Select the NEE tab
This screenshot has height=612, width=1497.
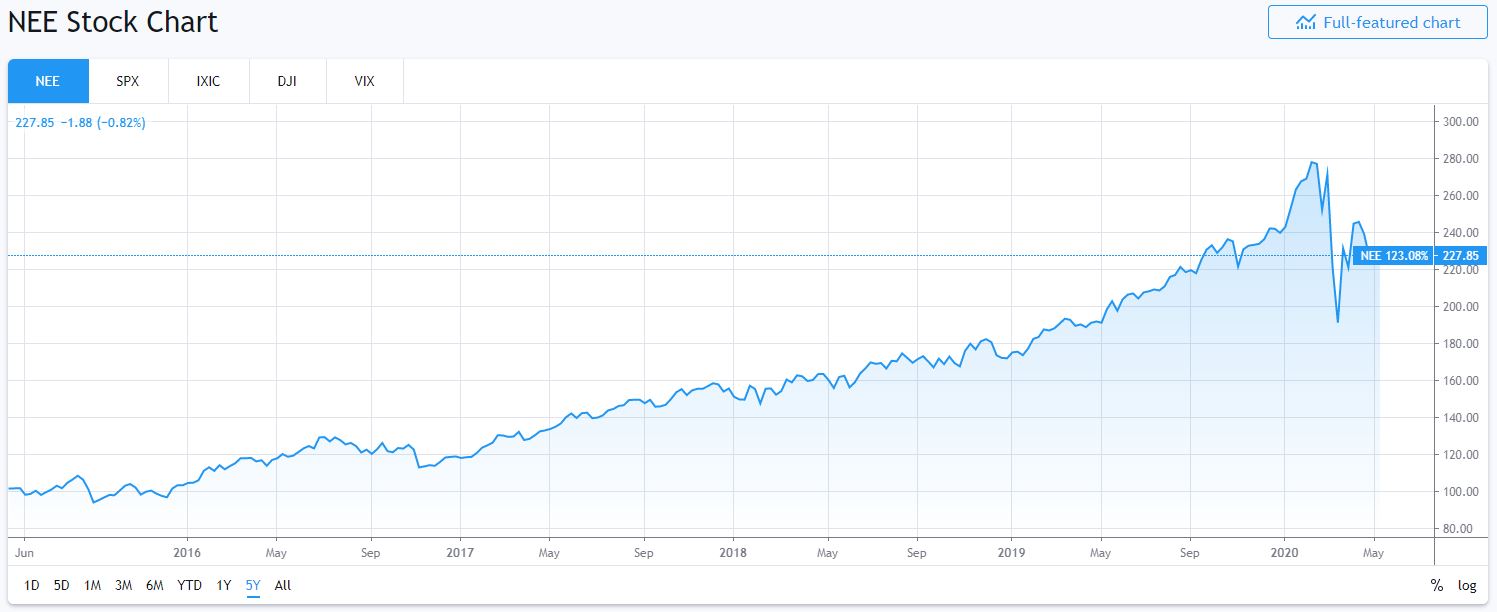click(48, 81)
